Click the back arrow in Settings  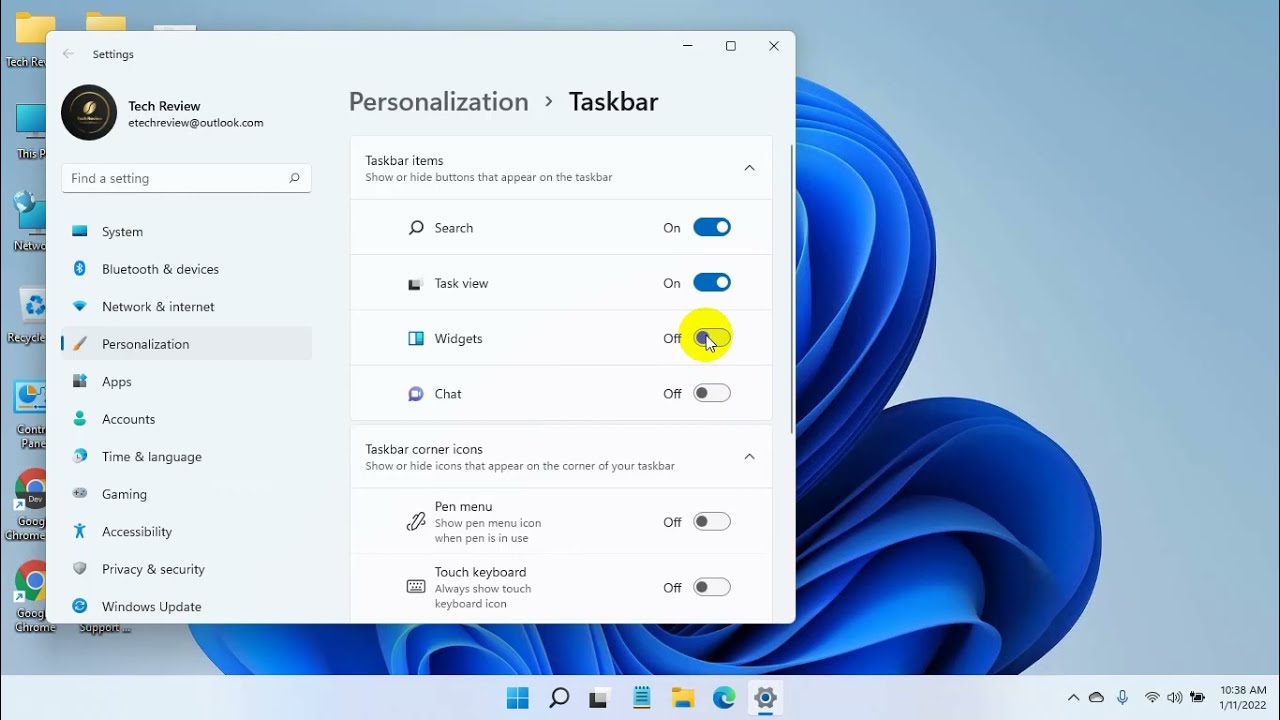tap(68, 54)
